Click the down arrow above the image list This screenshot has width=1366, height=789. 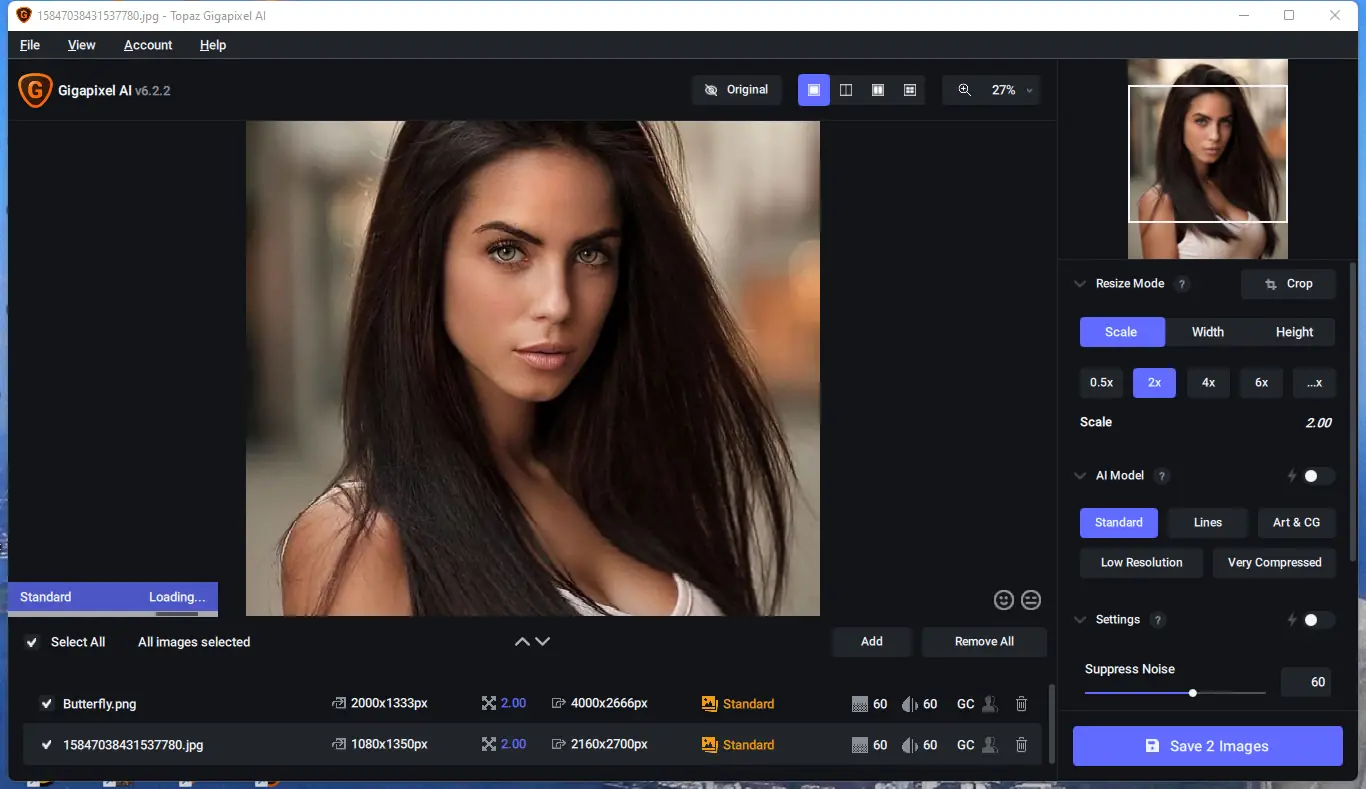click(543, 642)
